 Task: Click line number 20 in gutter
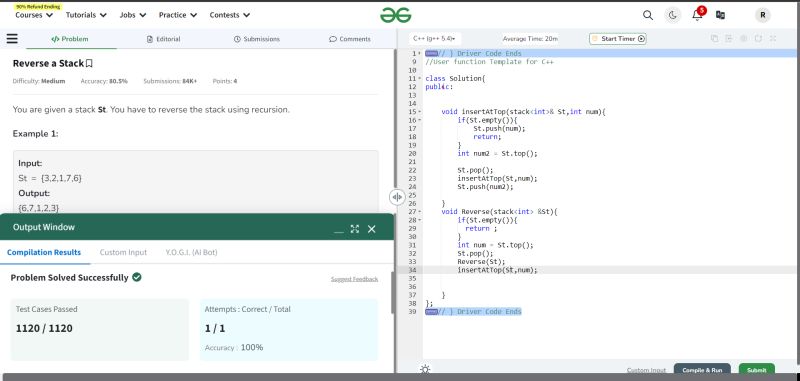pyautogui.click(x=412, y=154)
